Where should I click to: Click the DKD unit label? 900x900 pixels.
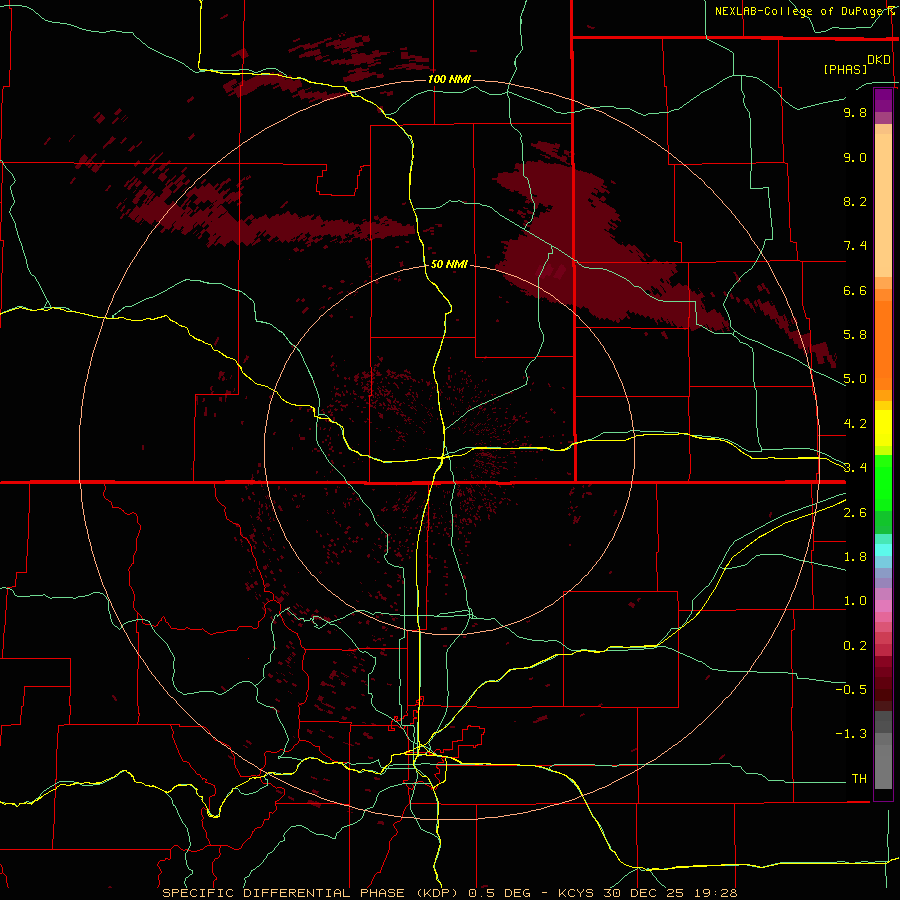pos(879,60)
